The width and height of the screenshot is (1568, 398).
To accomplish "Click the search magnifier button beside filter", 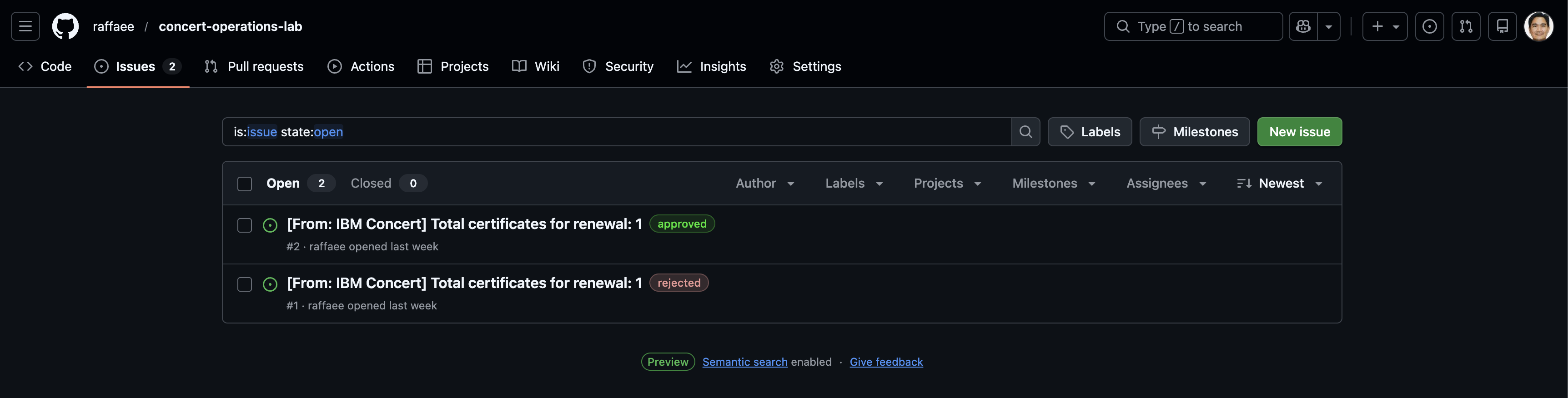I will pos(1025,131).
